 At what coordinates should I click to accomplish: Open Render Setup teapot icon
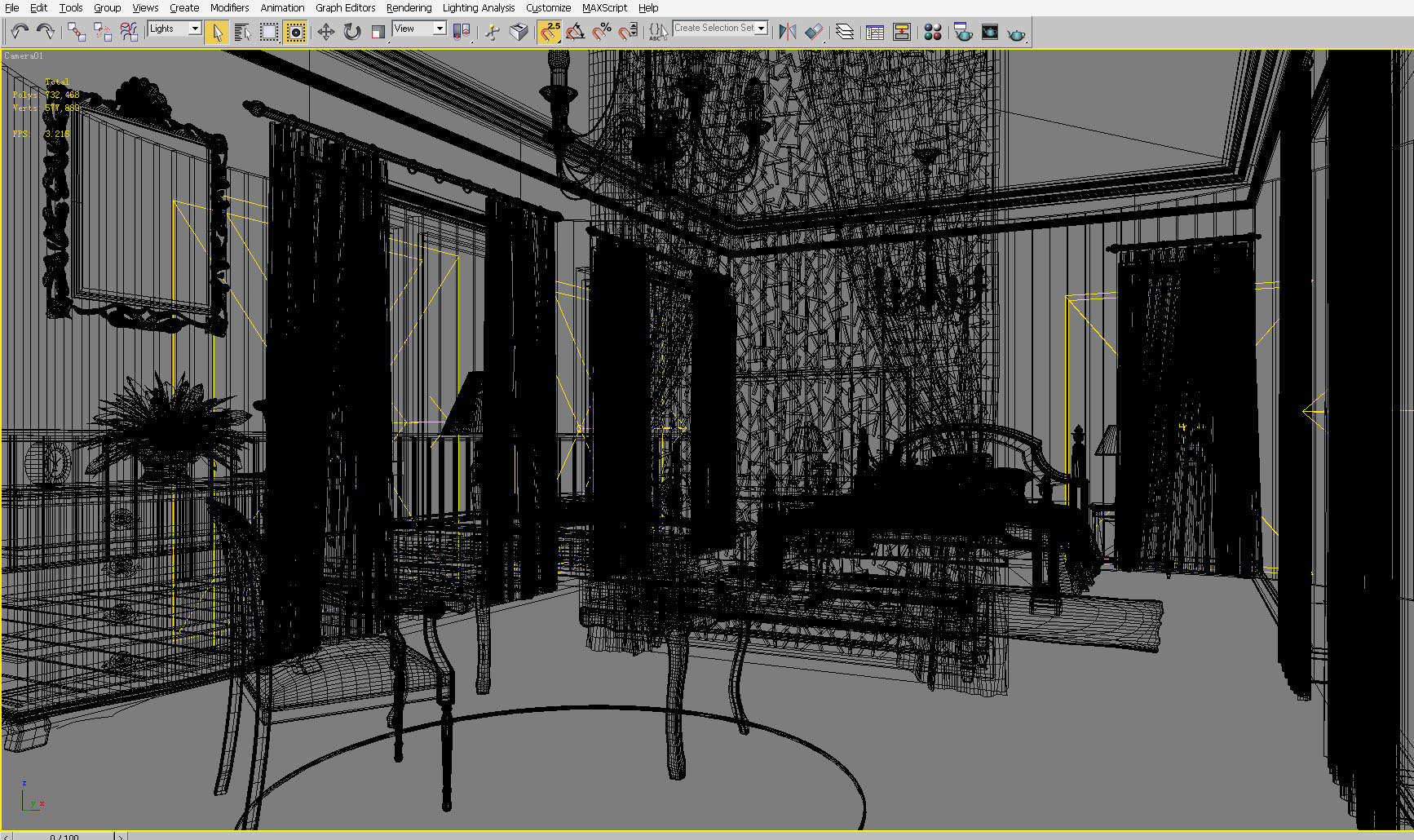[963, 32]
